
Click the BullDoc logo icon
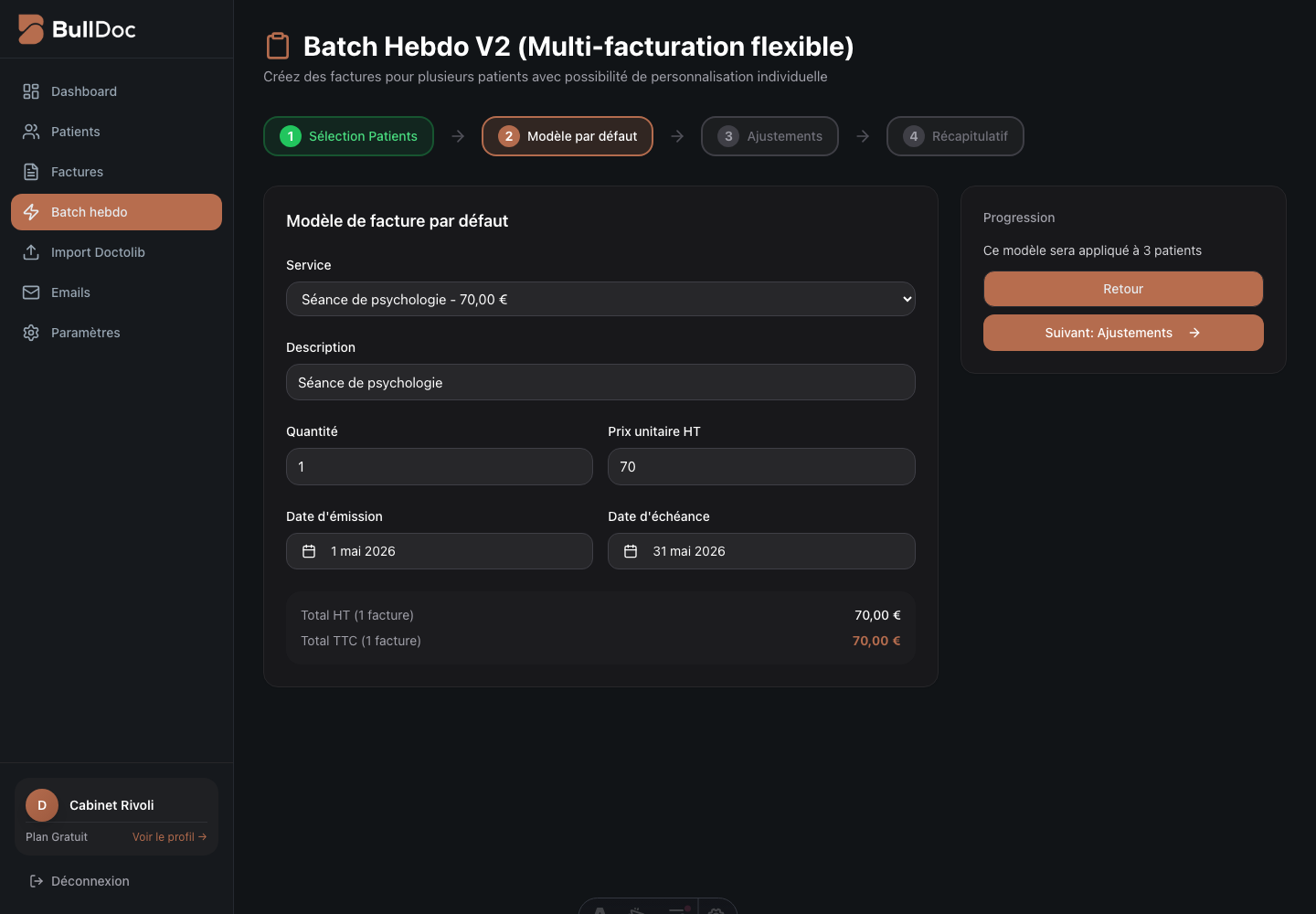31,29
